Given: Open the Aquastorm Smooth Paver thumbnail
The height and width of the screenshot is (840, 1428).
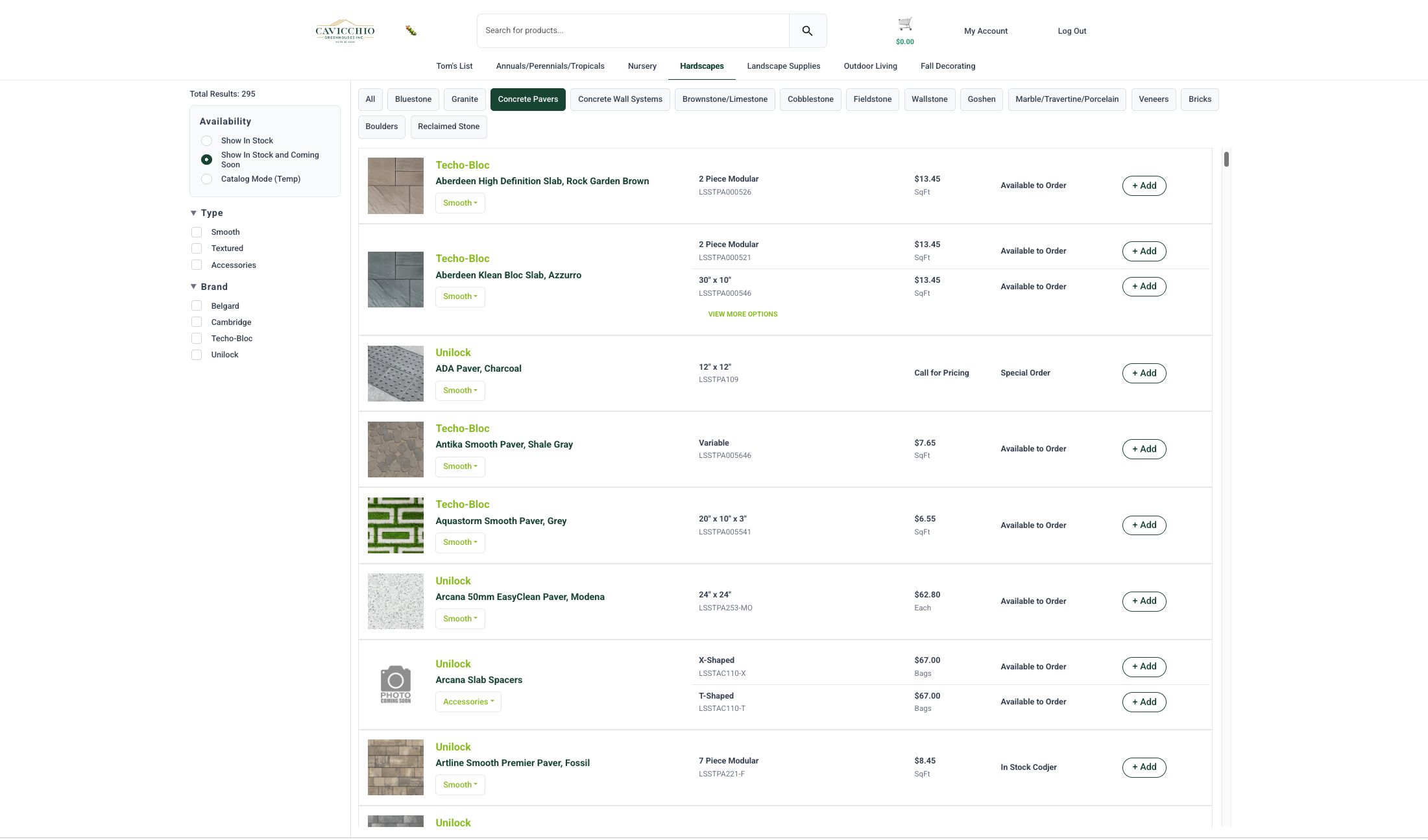Looking at the screenshot, I should tap(396, 525).
